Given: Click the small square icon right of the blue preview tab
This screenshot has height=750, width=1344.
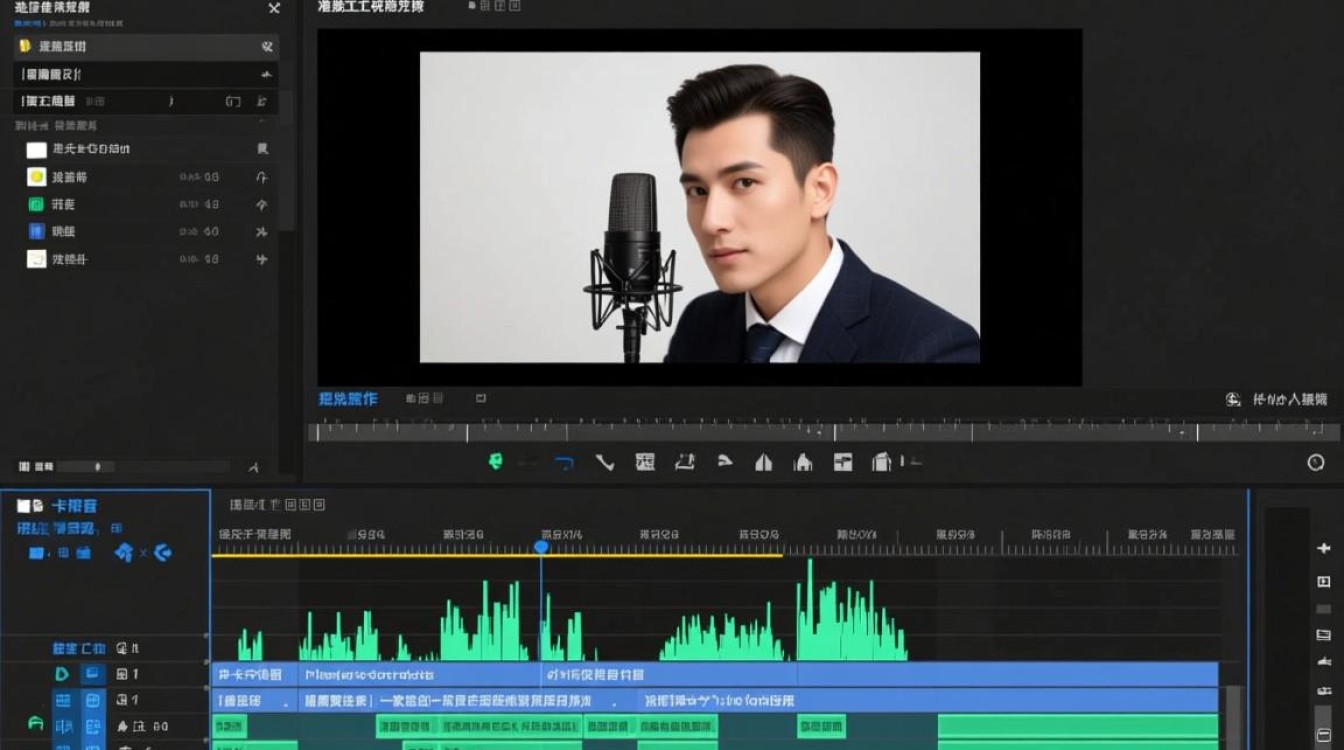Looking at the screenshot, I should pos(481,398).
